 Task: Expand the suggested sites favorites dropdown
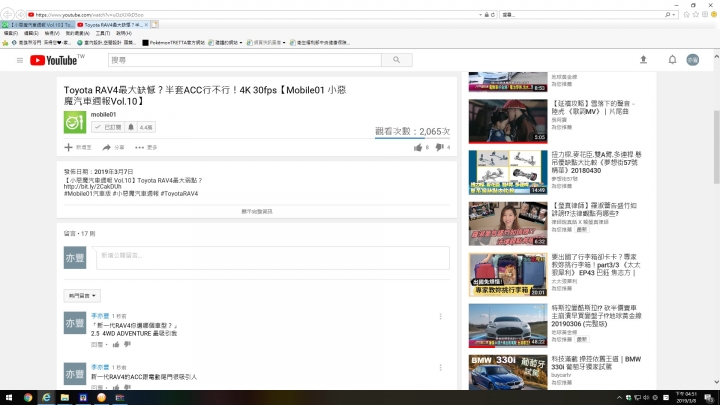point(241,43)
